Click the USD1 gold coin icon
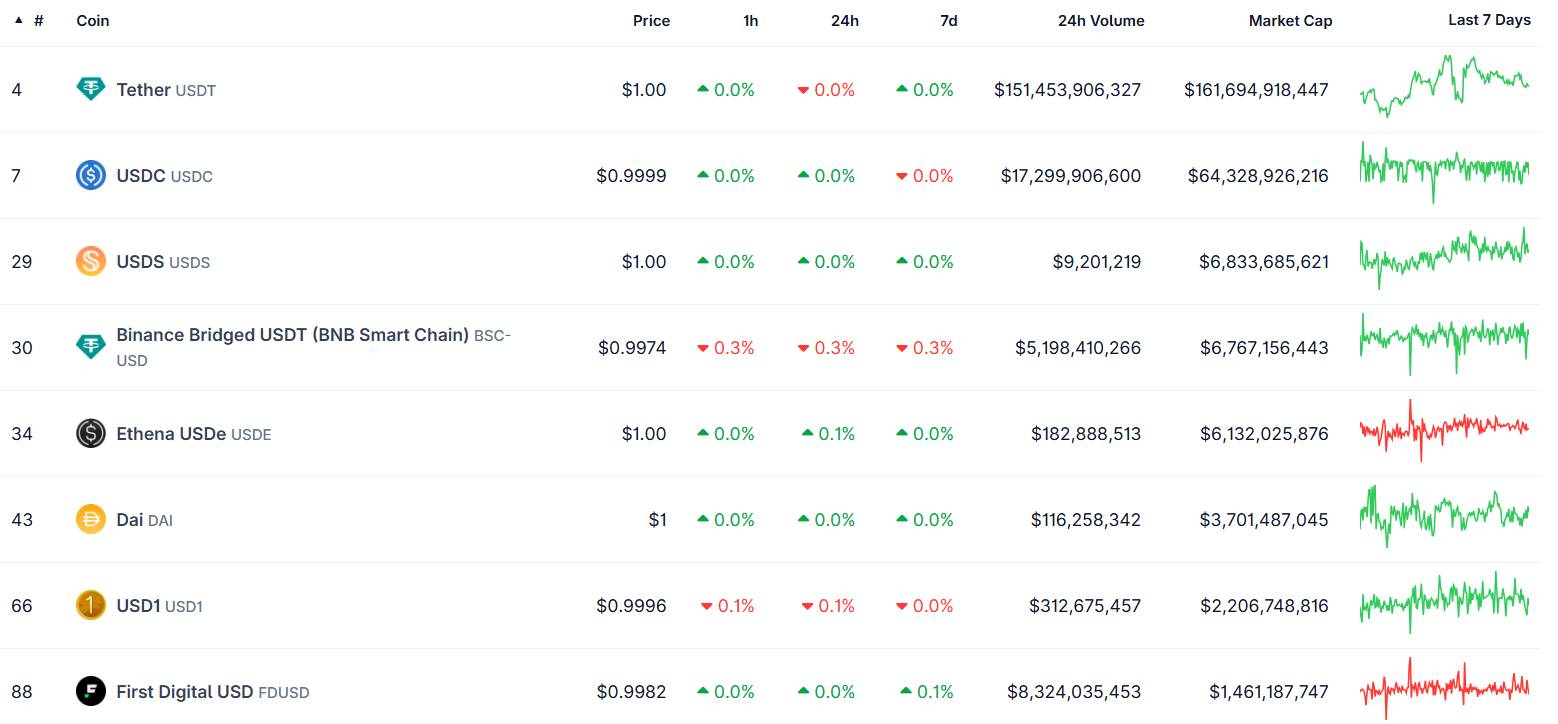Screen dimensions: 1558x724 91,606
